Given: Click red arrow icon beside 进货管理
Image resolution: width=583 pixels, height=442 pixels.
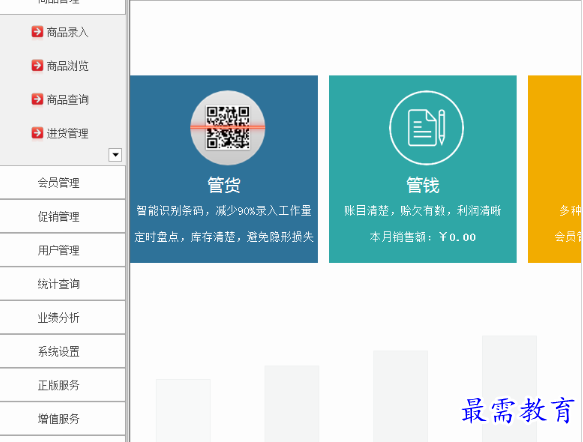Looking at the screenshot, I should 37,133.
